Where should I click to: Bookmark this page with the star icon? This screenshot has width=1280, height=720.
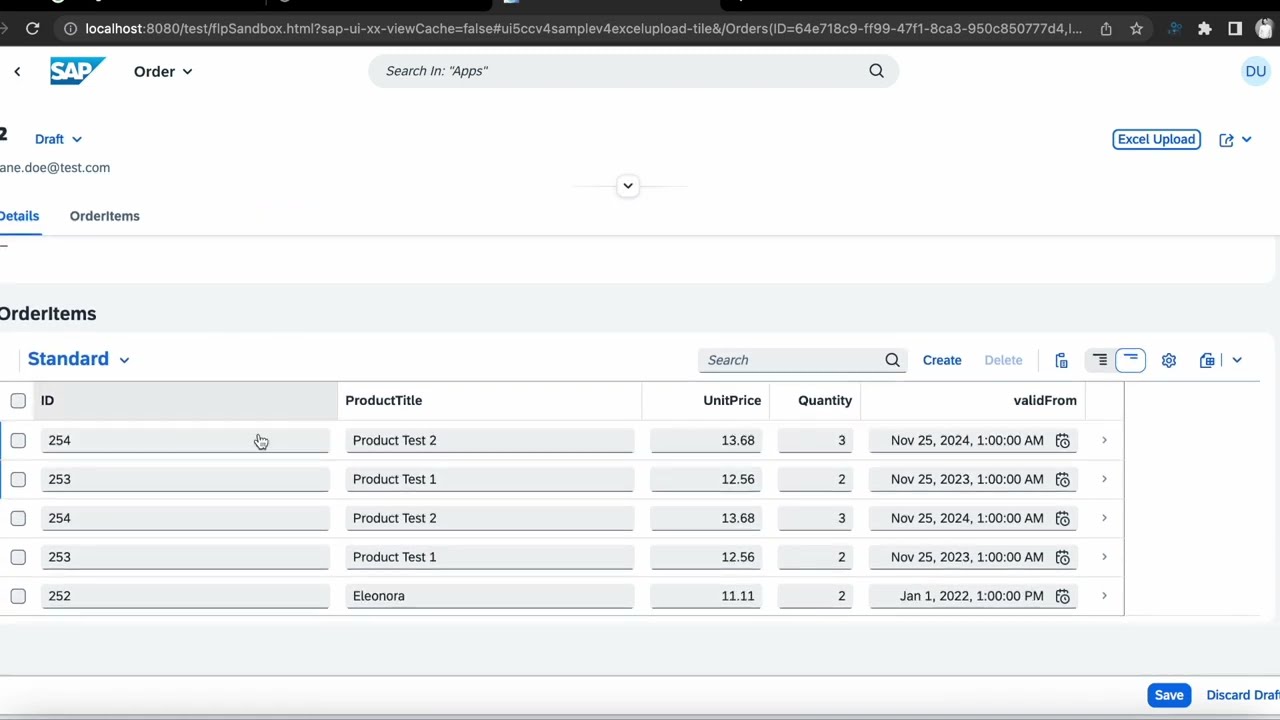coord(1136,29)
